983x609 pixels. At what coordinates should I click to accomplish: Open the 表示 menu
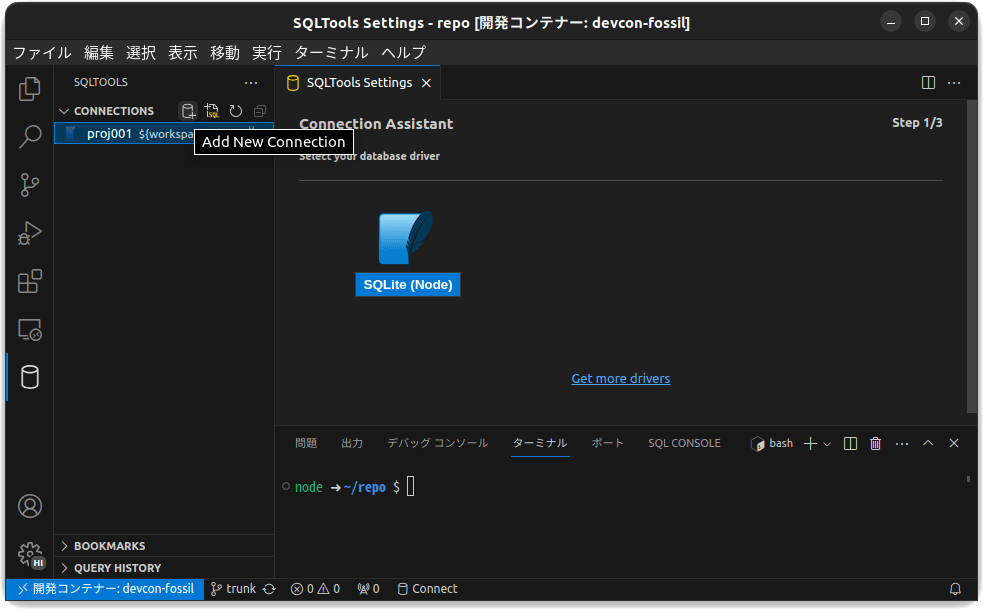click(x=183, y=53)
